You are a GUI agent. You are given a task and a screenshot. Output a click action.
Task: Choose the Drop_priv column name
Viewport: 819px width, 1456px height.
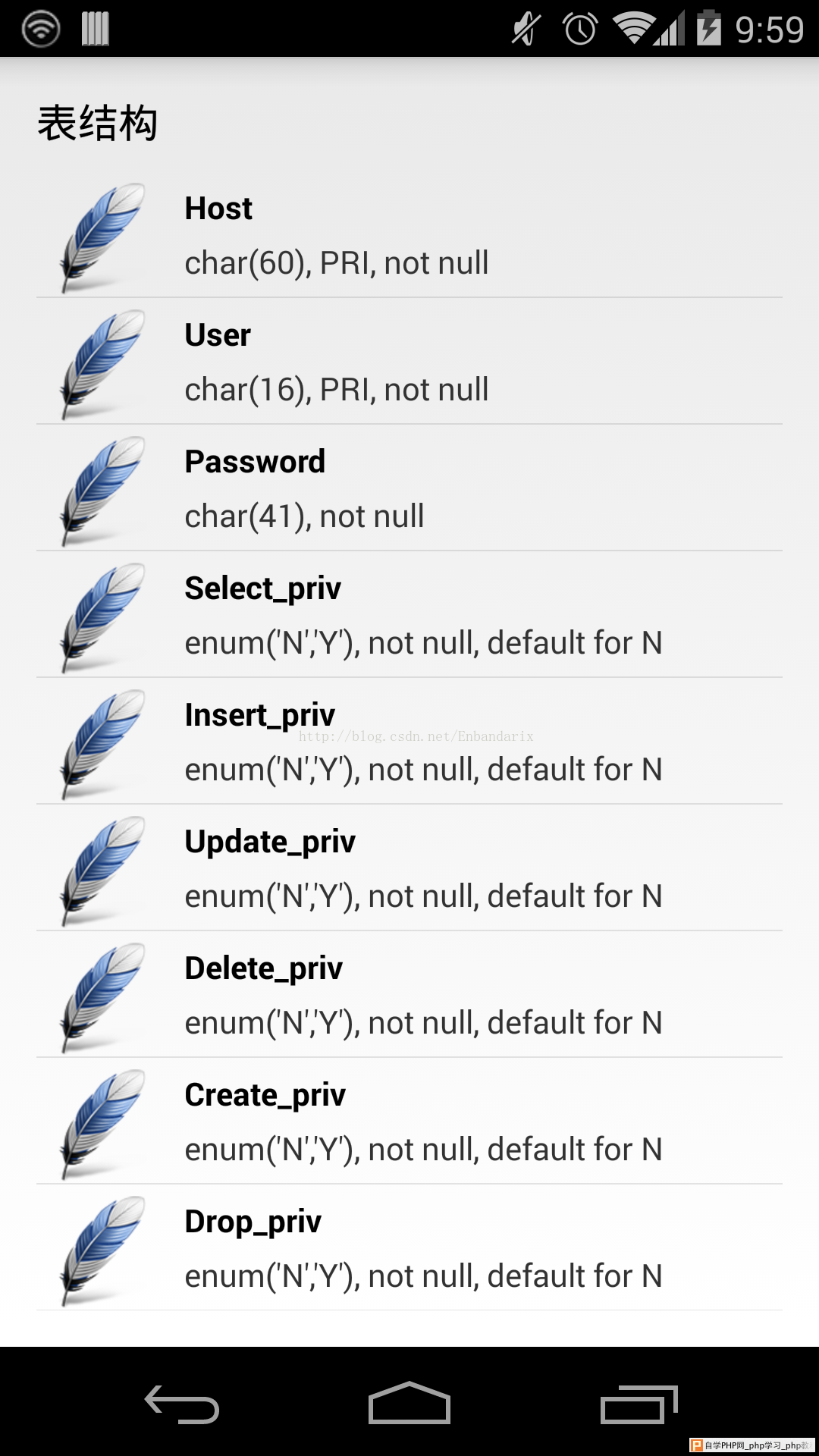coord(253,1222)
